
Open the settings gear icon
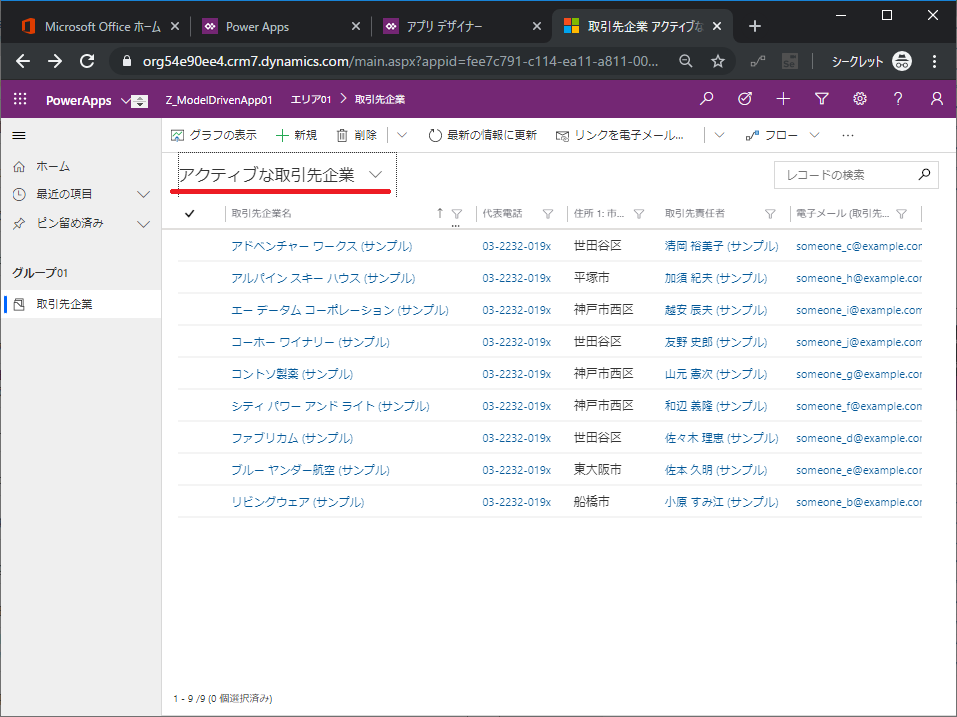point(860,99)
